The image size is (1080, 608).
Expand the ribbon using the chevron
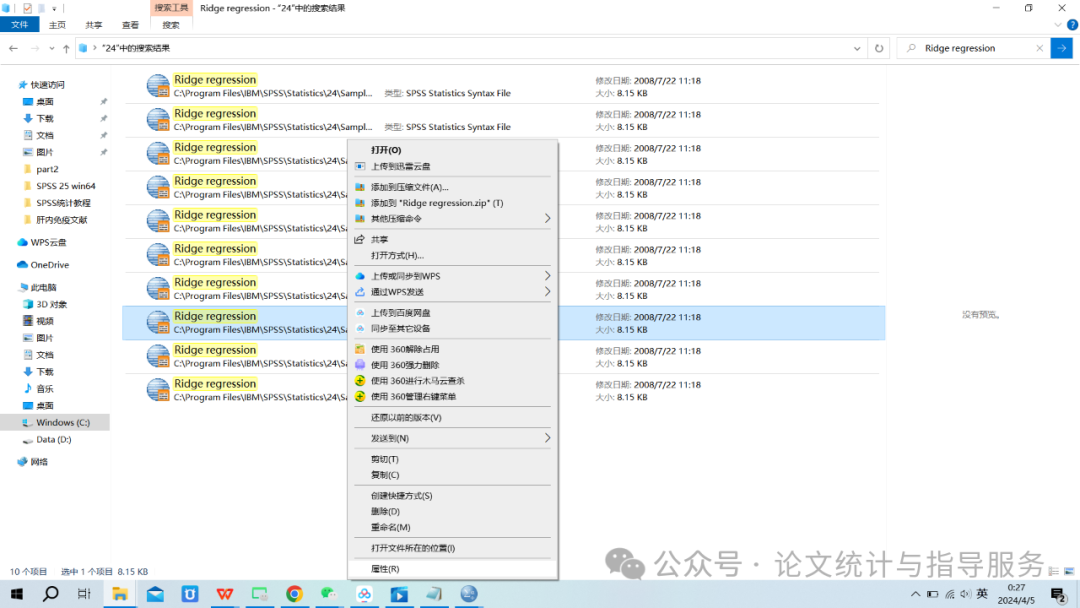pos(1058,25)
